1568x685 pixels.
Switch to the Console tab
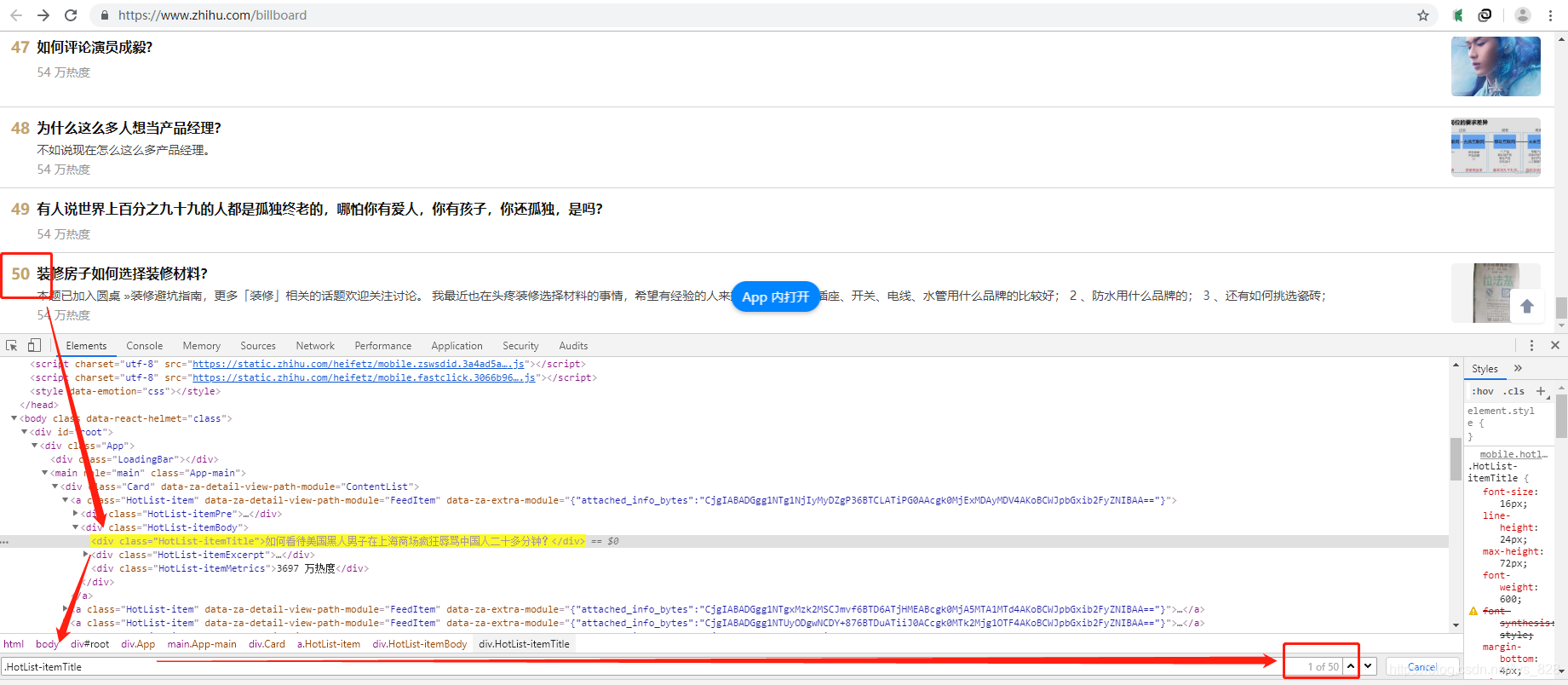[x=145, y=346]
